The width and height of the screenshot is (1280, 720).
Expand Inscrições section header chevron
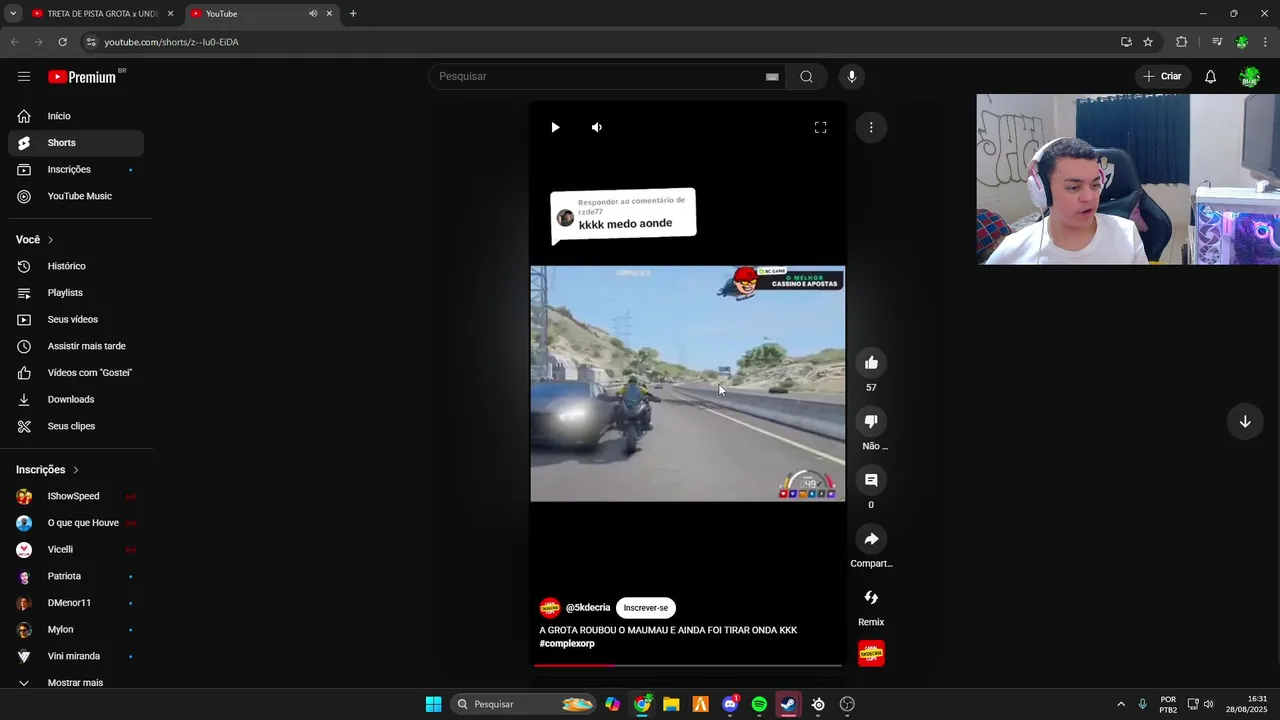click(x=75, y=470)
